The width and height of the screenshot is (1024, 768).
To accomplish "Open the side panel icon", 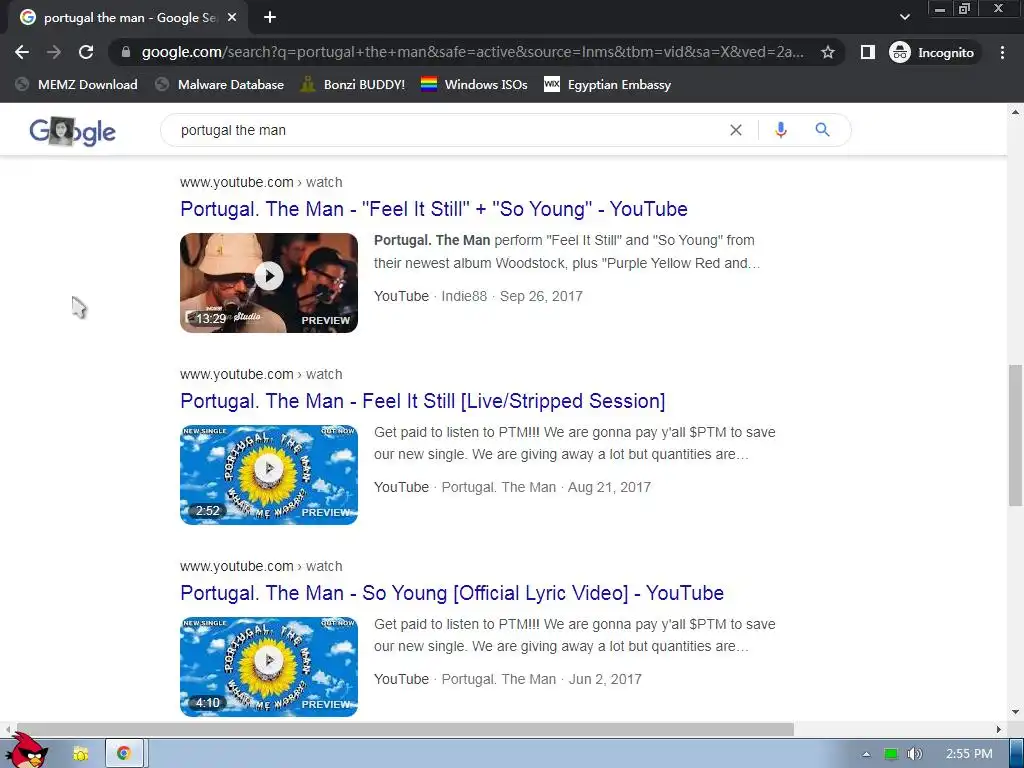I will point(867,52).
